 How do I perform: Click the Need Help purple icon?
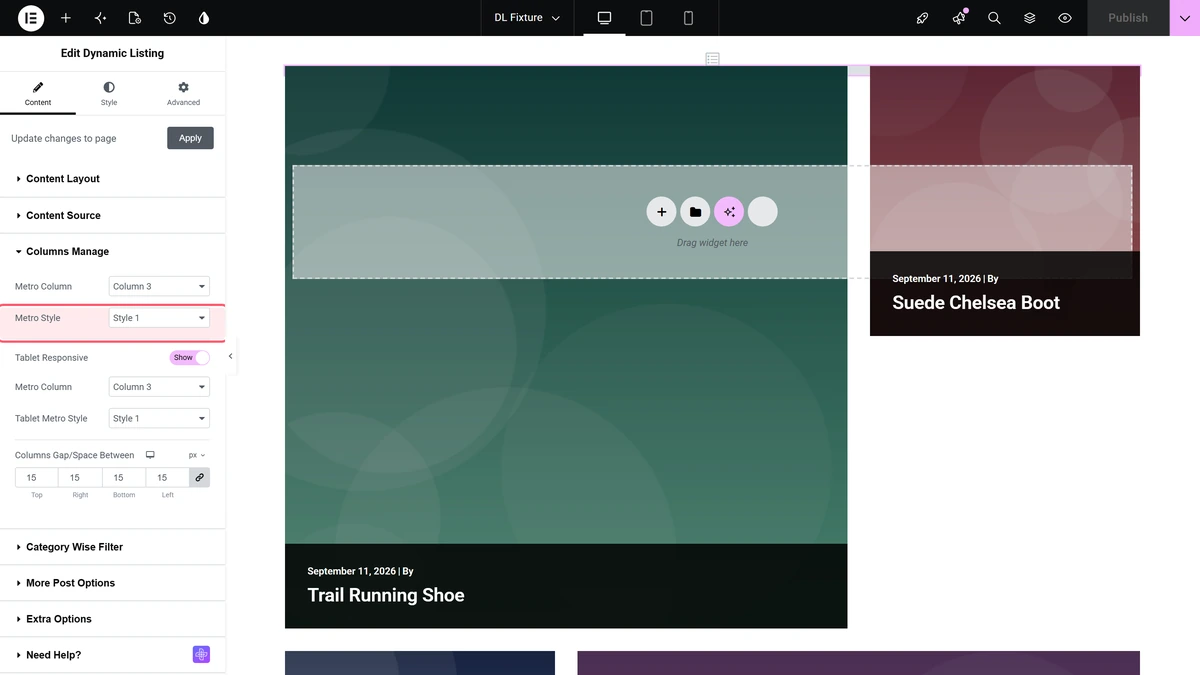pyautogui.click(x=201, y=655)
